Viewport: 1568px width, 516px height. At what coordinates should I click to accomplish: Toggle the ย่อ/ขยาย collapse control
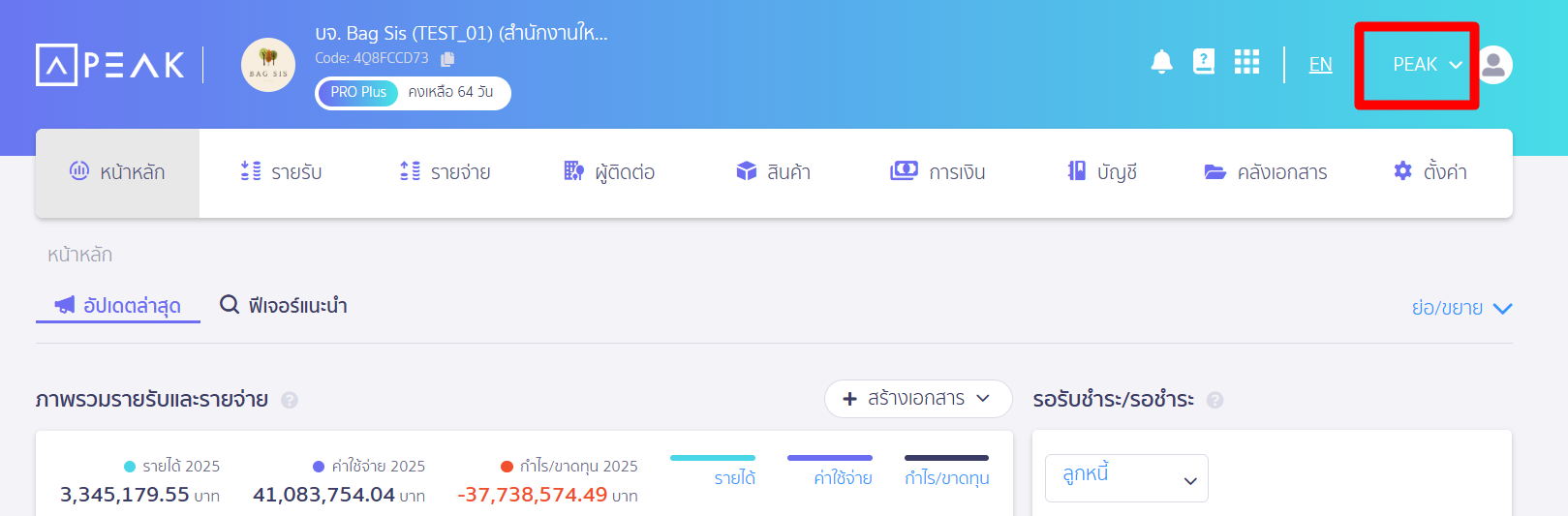[1461, 308]
